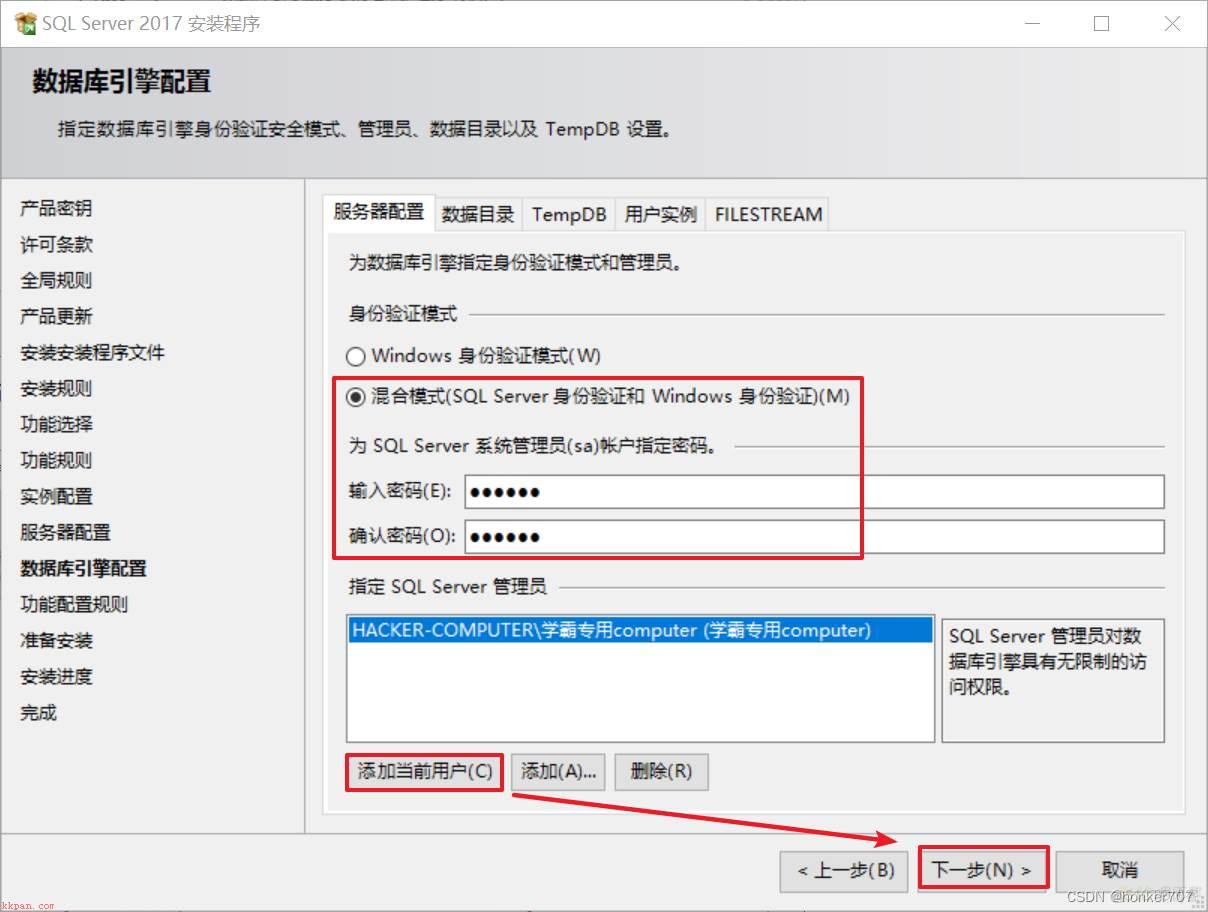The height and width of the screenshot is (912, 1208).
Task: Click 准备安装 step in sidebar
Action: (56, 640)
